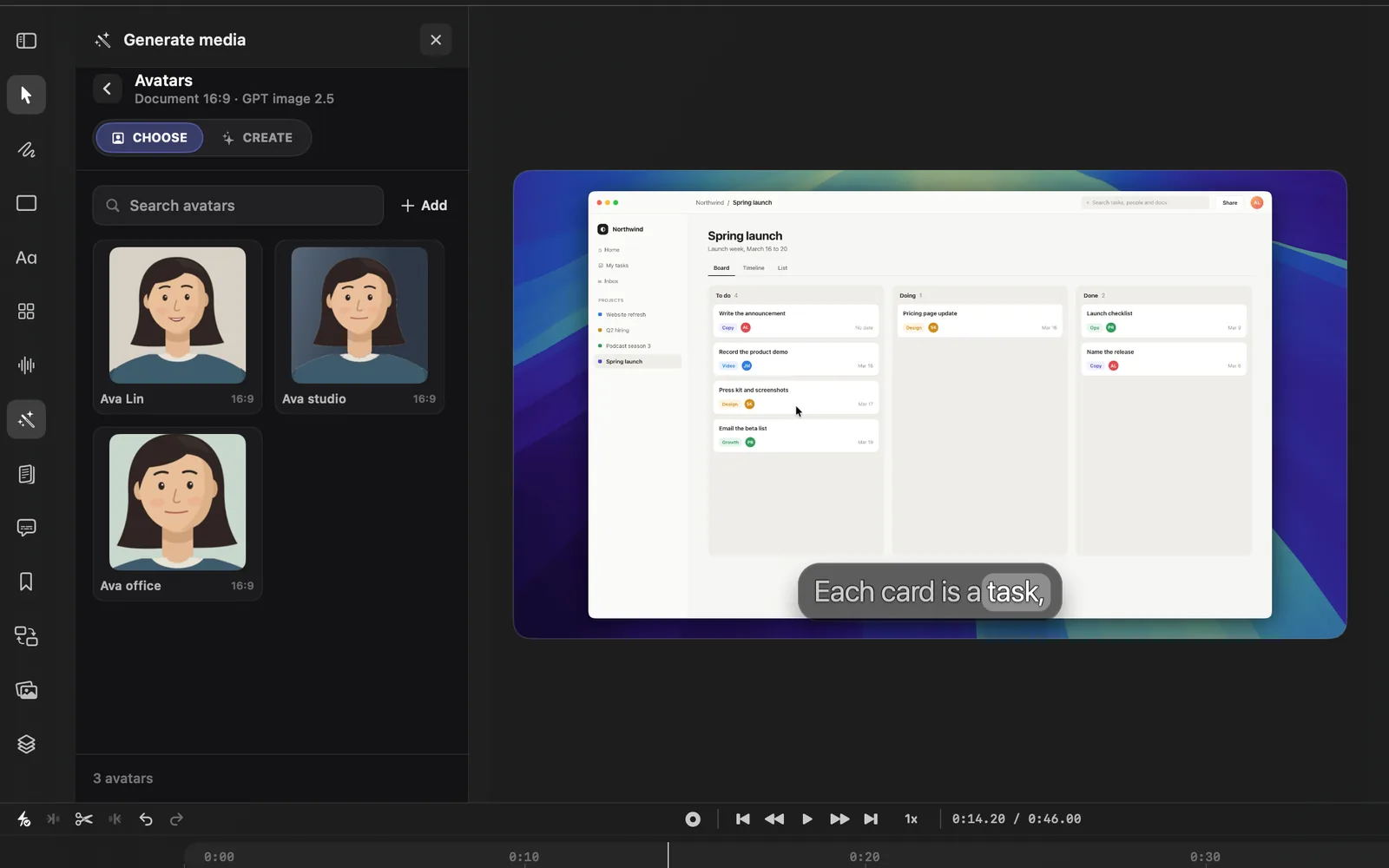Viewport: 1389px width, 868px height.
Task: Select the Ava Lin avatar
Action: tap(177, 326)
